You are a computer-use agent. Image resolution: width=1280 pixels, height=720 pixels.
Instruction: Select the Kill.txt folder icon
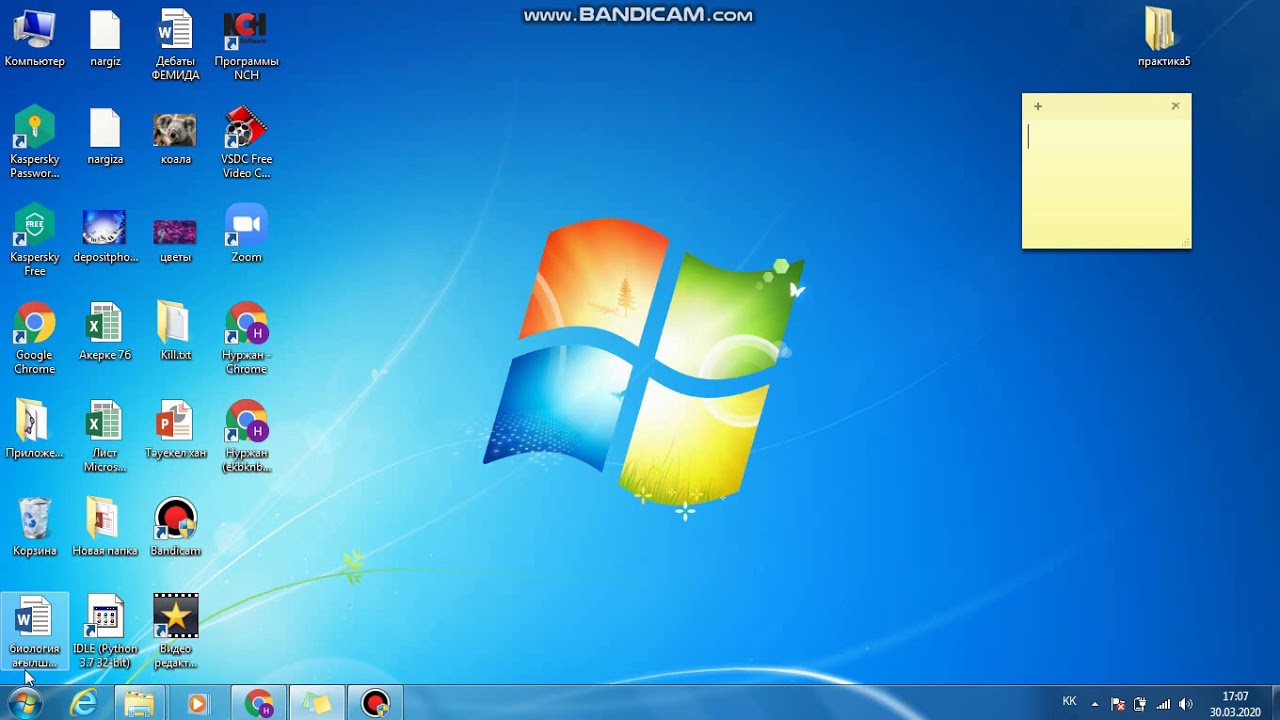176,332
